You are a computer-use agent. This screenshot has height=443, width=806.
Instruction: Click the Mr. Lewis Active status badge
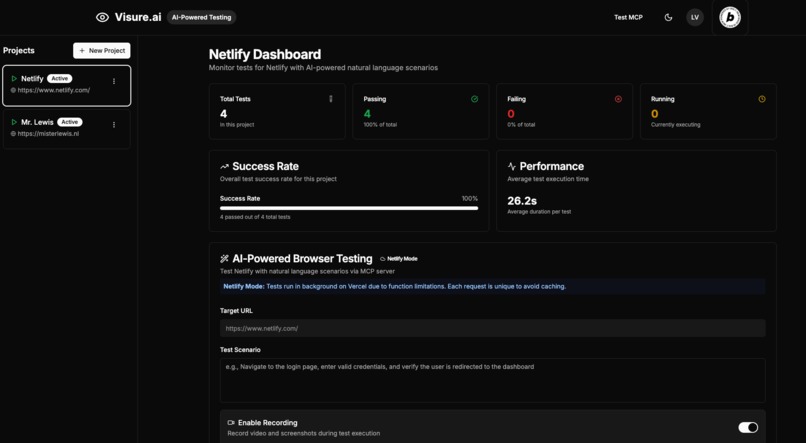point(69,122)
